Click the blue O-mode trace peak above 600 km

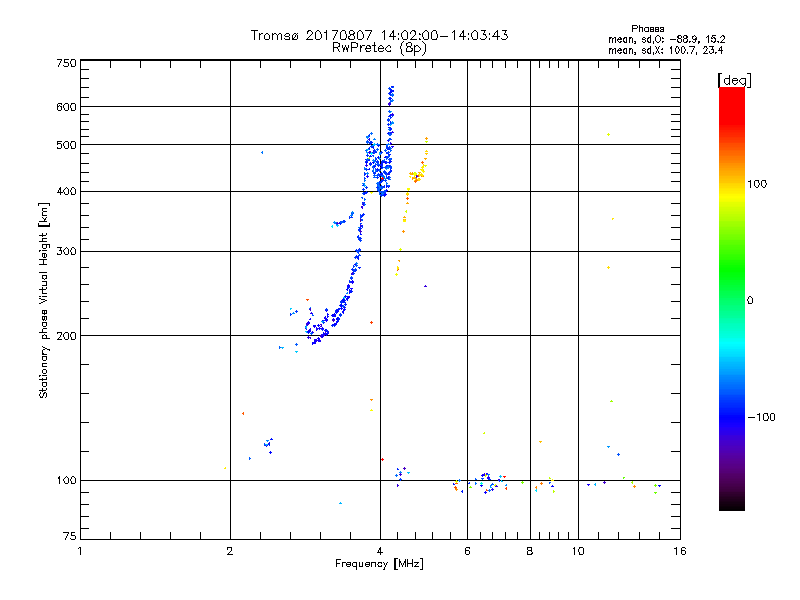(x=391, y=94)
